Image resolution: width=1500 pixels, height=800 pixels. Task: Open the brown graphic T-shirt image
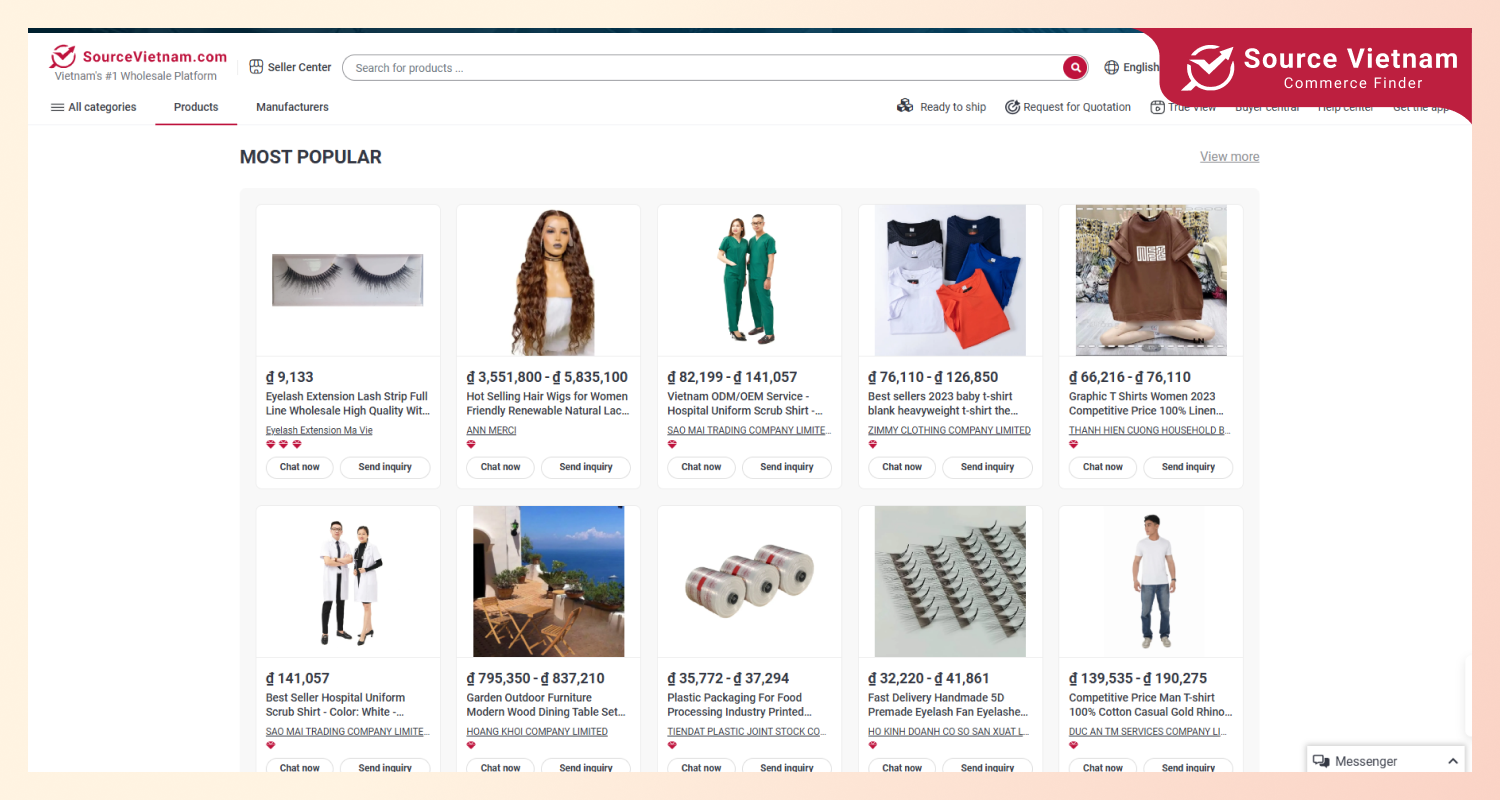[1151, 280]
